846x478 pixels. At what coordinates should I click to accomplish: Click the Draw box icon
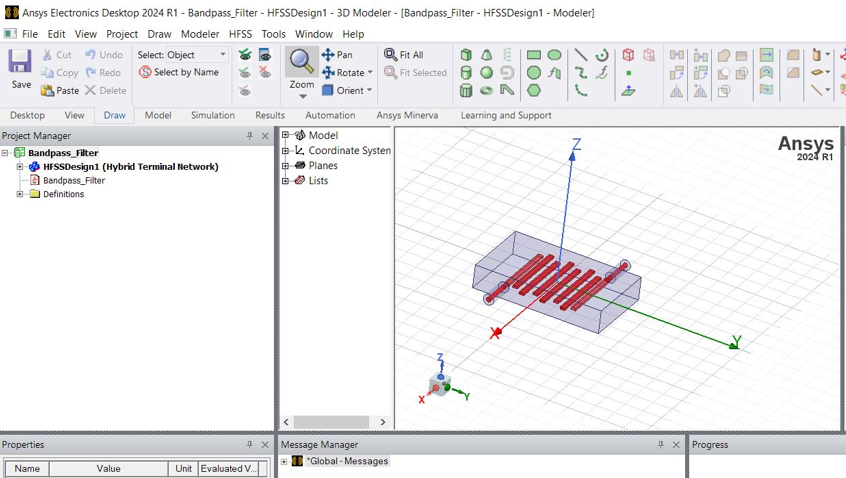[x=466, y=55]
